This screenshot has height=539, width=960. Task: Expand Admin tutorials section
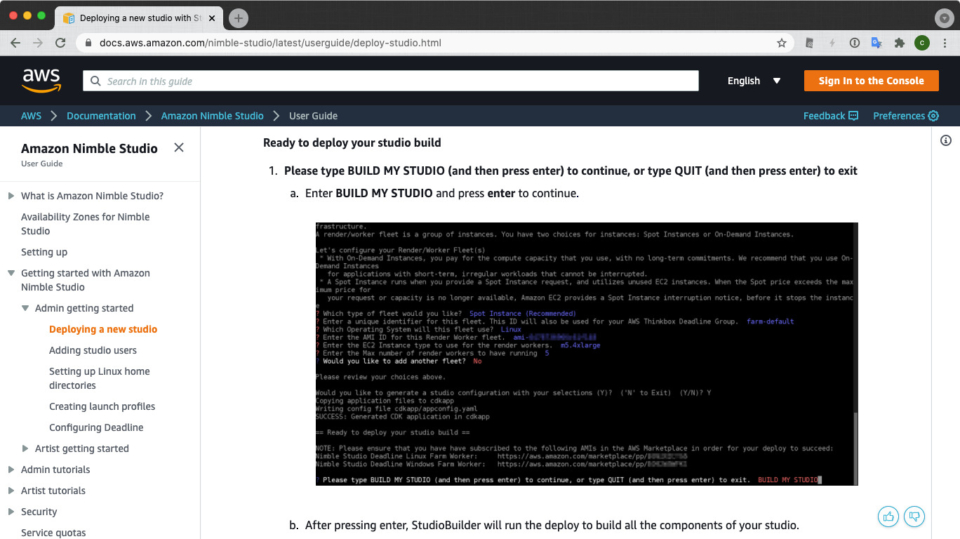11,469
